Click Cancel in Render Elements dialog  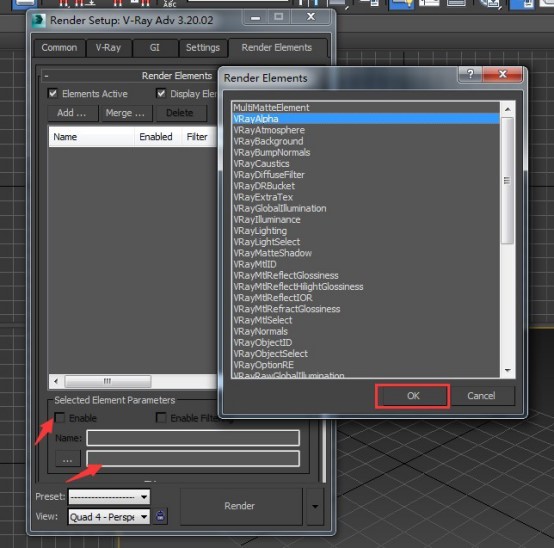click(481, 396)
